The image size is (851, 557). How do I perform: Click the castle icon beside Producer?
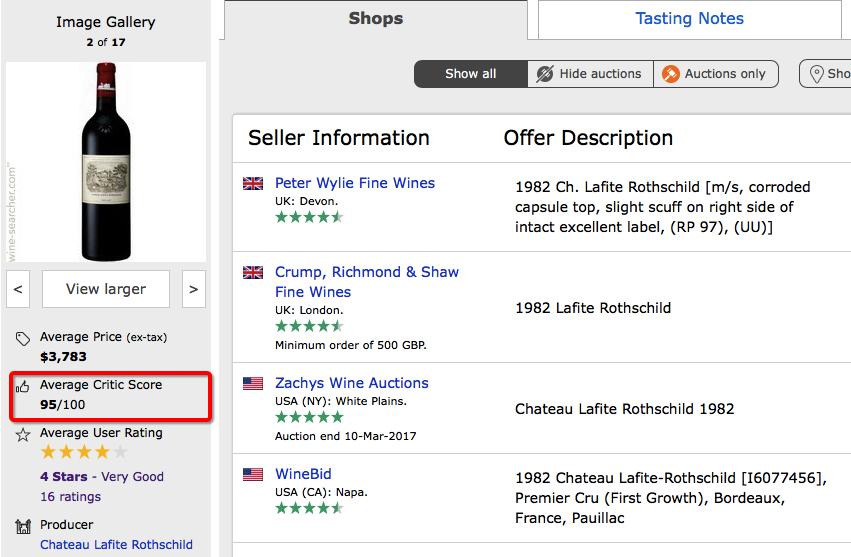23,526
